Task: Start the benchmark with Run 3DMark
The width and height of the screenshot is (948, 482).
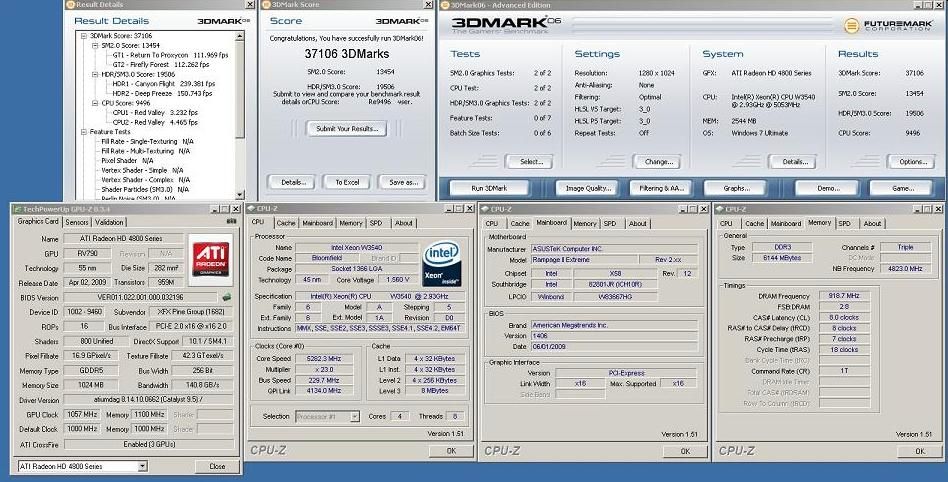Action: pos(489,188)
